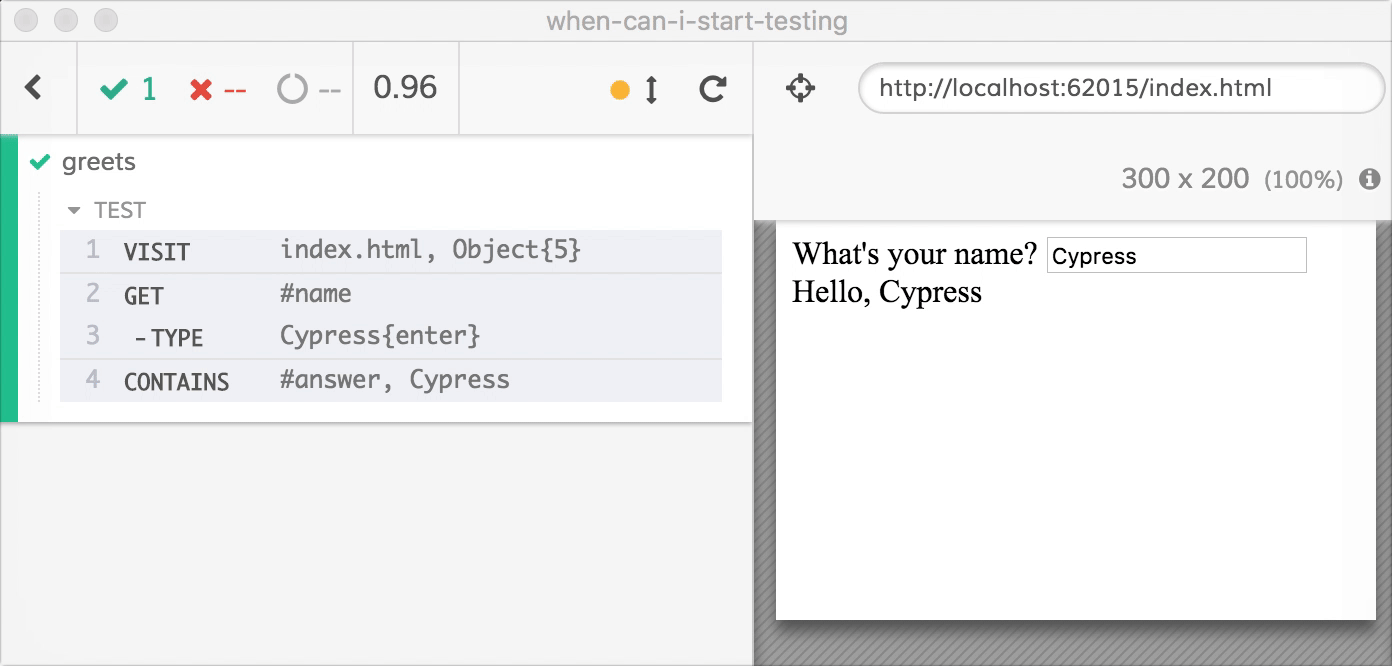Select the TYPE Cypress{enter} command

click(390, 336)
